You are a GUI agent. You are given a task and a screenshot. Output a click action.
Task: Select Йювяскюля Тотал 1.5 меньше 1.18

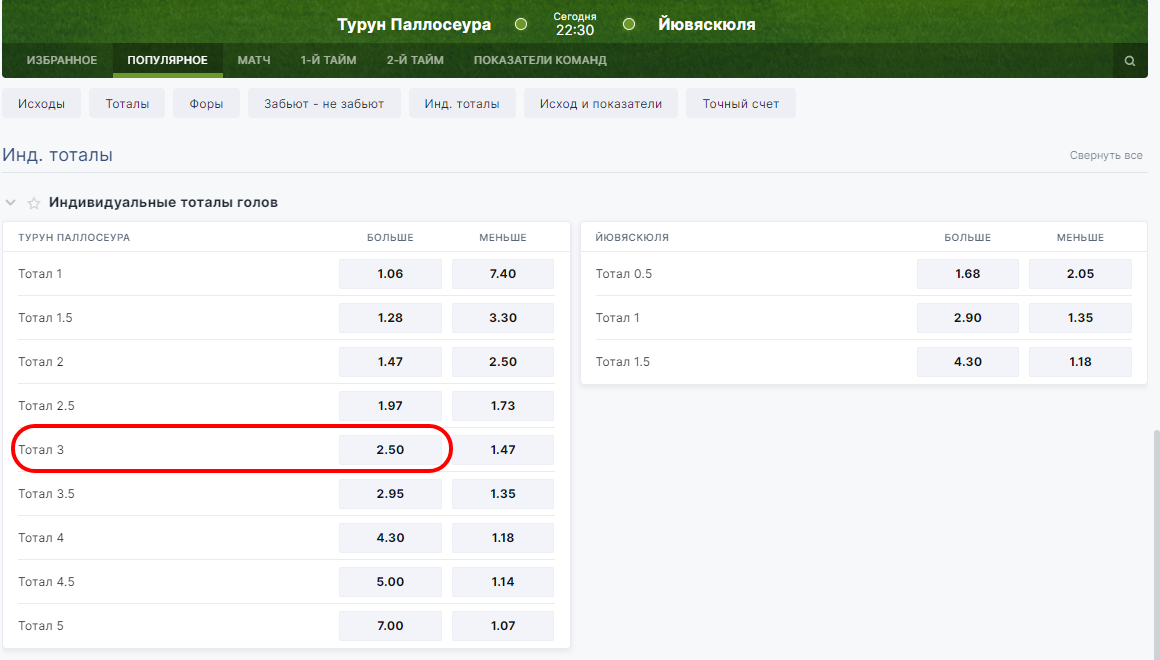(x=1080, y=362)
